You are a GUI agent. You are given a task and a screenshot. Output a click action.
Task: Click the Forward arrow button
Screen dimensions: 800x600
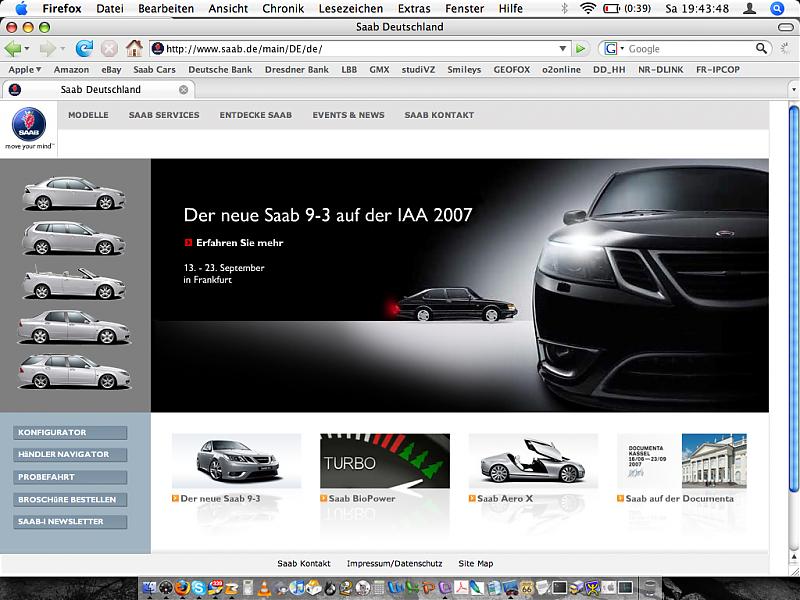[47, 49]
